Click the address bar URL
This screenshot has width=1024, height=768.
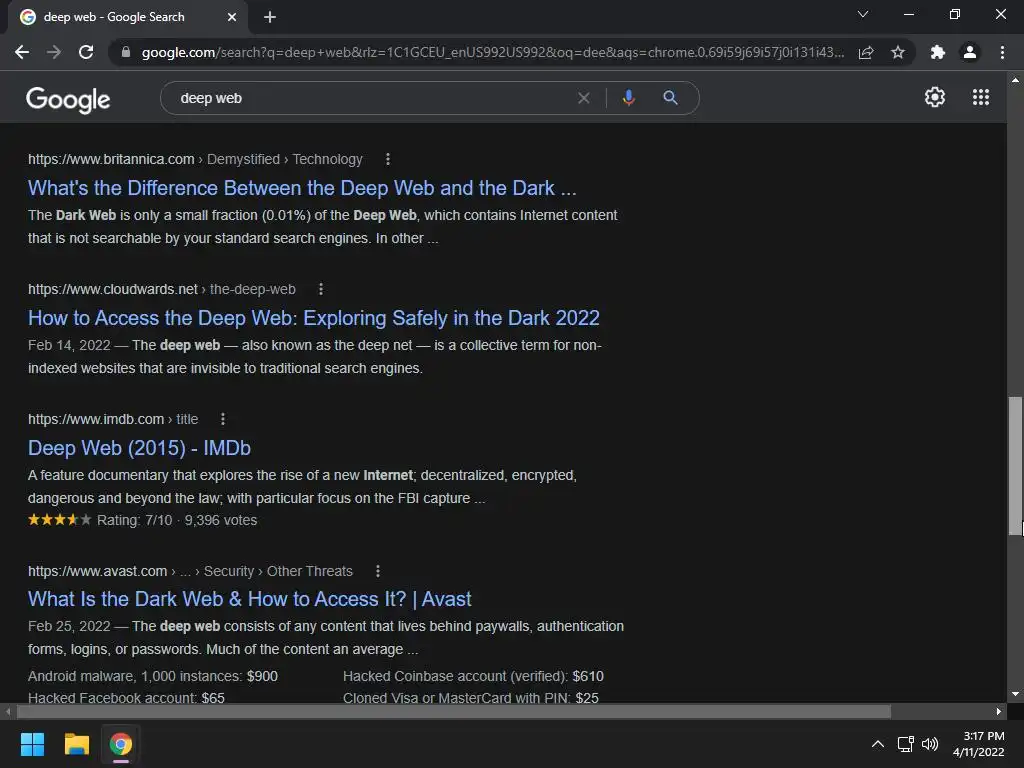coord(492,52)
